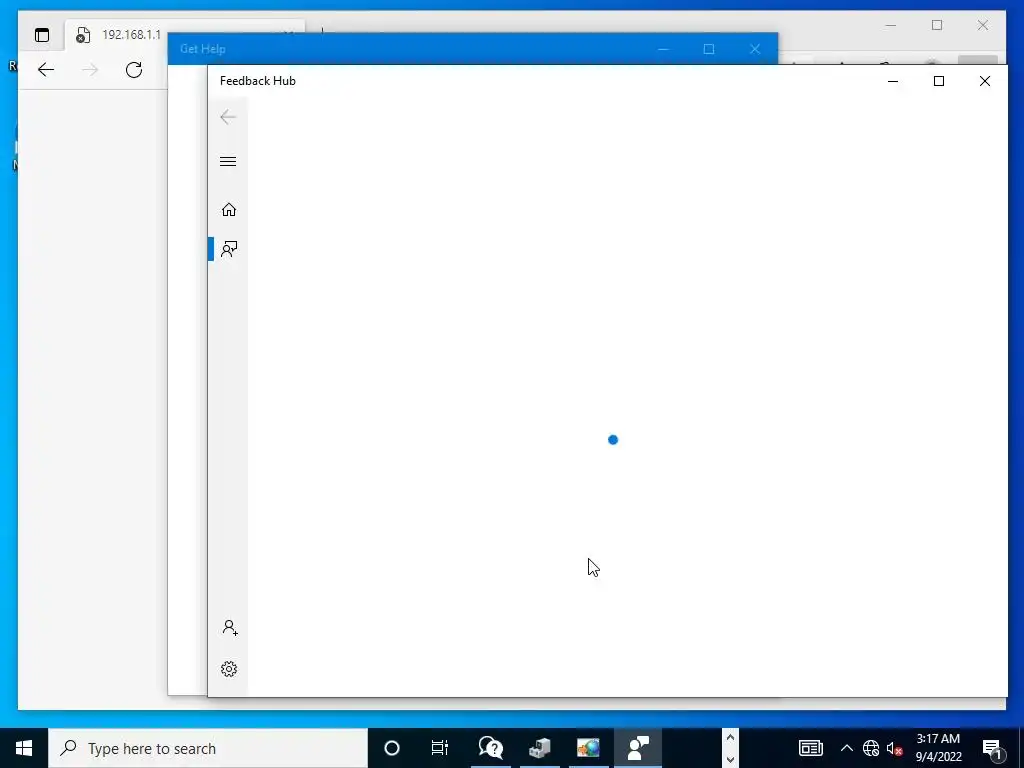
Task: Minimize the Get Help window
Action: [x=663, y=49]
